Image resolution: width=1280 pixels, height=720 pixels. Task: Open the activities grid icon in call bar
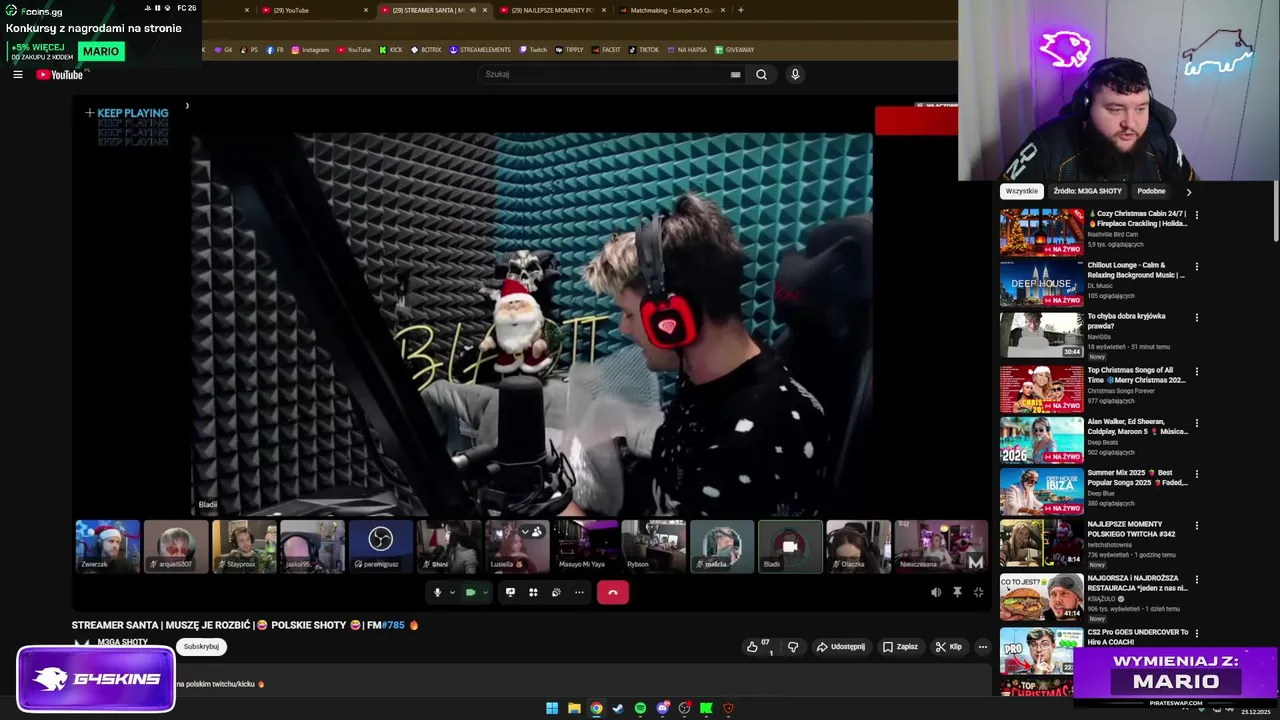tap(533, 592)
